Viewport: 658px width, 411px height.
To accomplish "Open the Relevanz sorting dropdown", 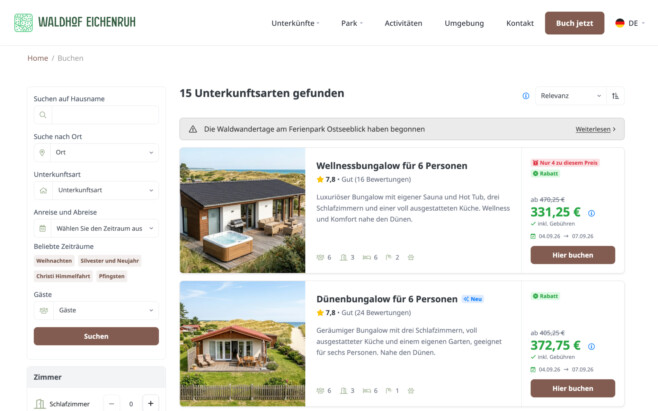I will 570,96.
